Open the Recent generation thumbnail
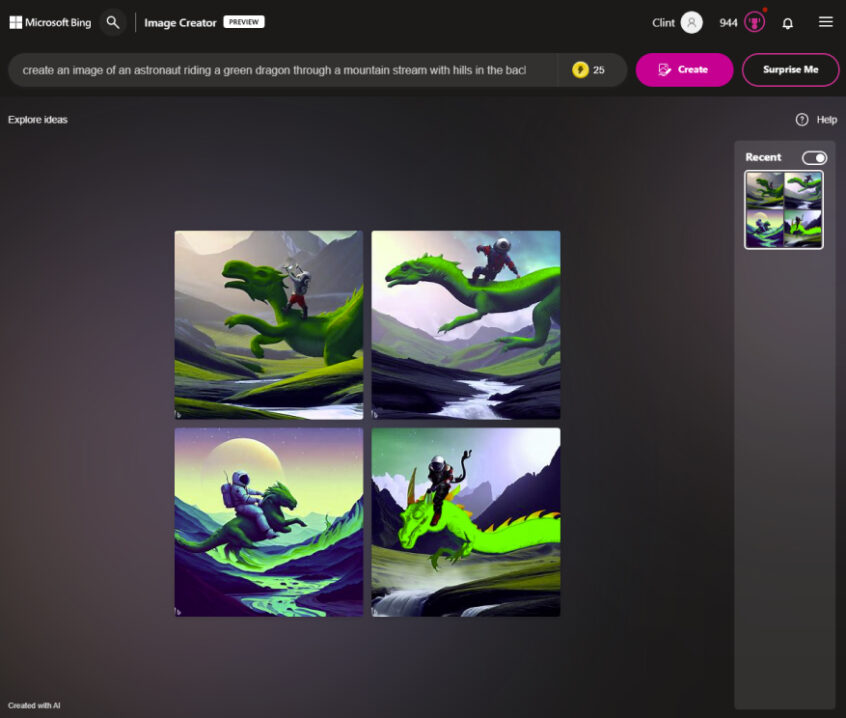Viewport: 846px width, 718px height. click(x=784, y=210)
